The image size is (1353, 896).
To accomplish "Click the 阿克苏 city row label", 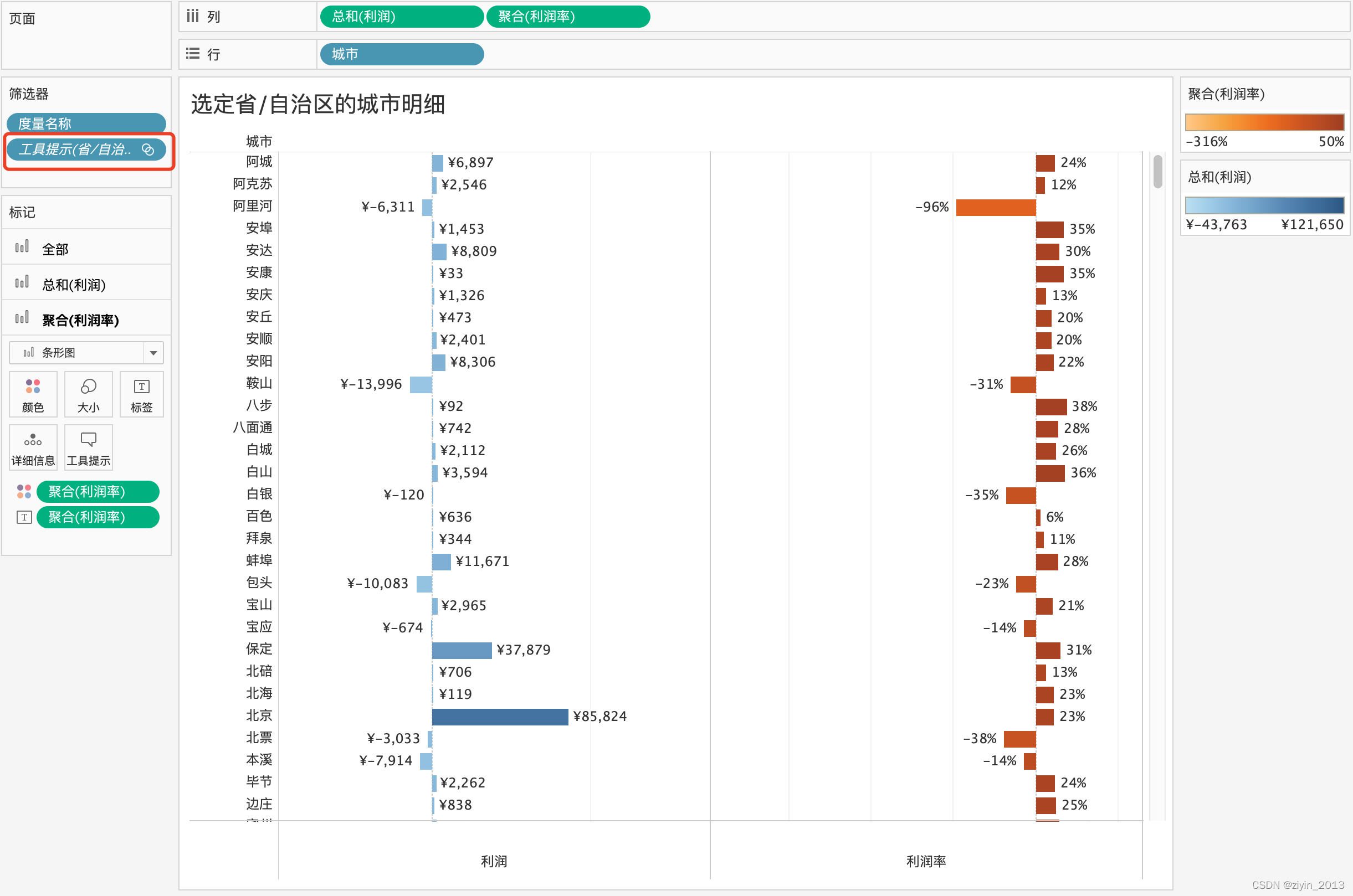I will 252,184.
